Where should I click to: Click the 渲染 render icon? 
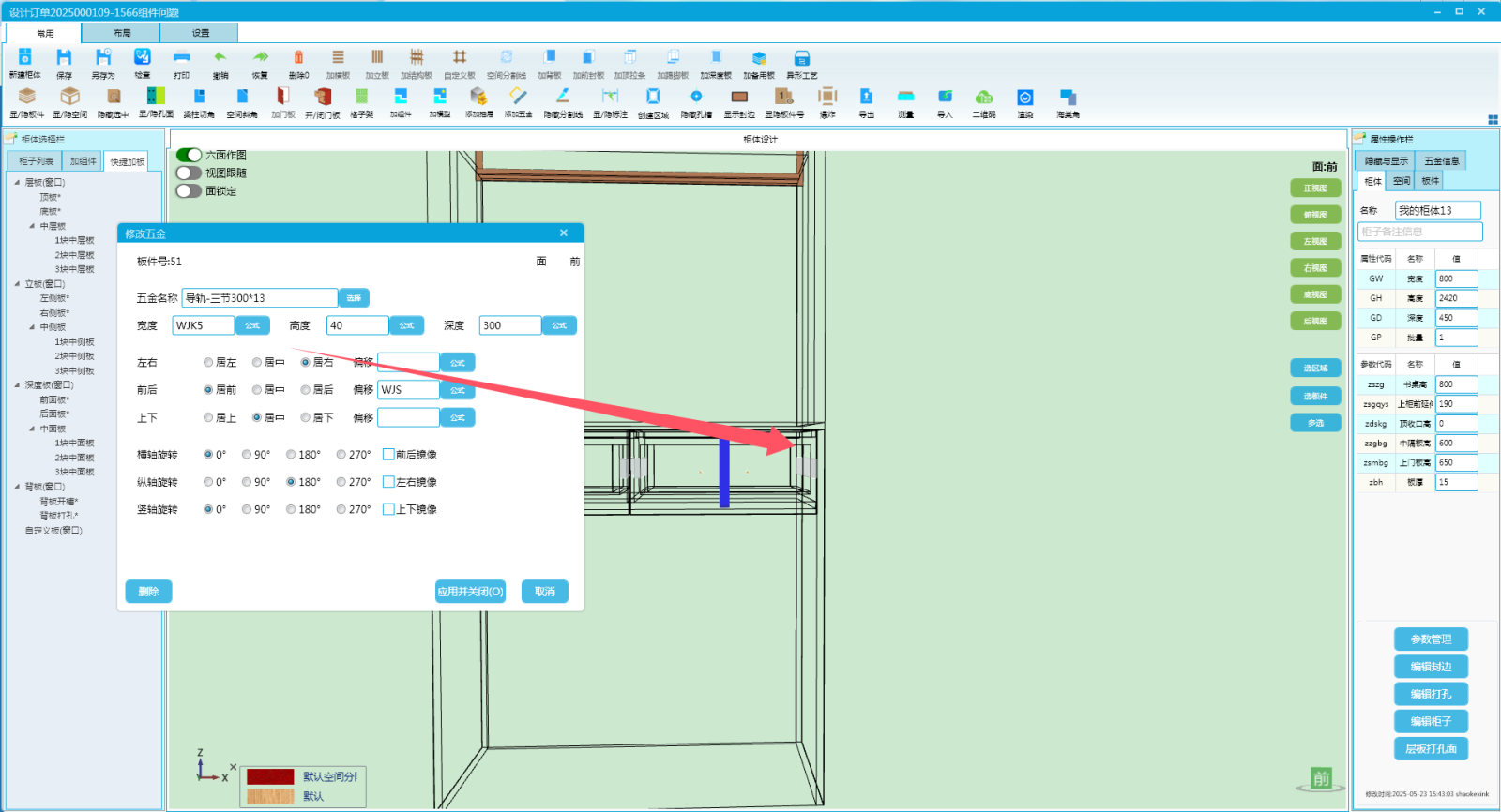coord(1025,97)
